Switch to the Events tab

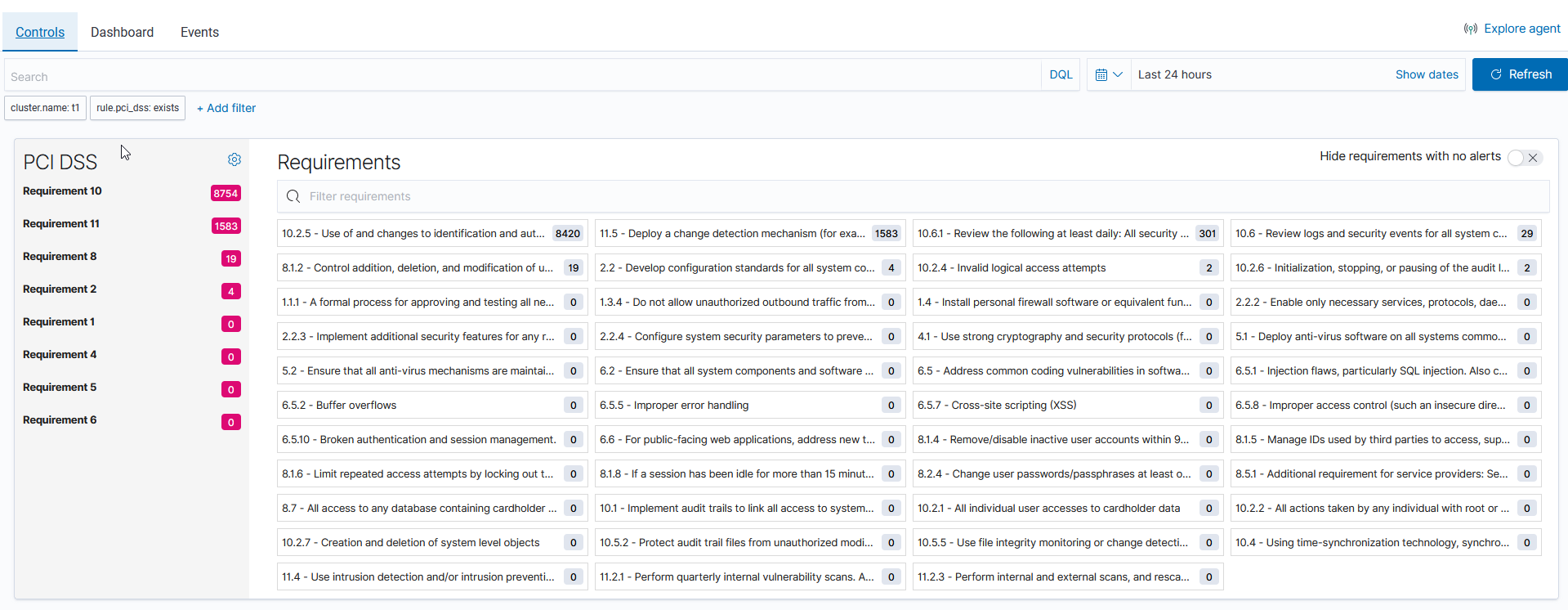(x=199, y=32)
